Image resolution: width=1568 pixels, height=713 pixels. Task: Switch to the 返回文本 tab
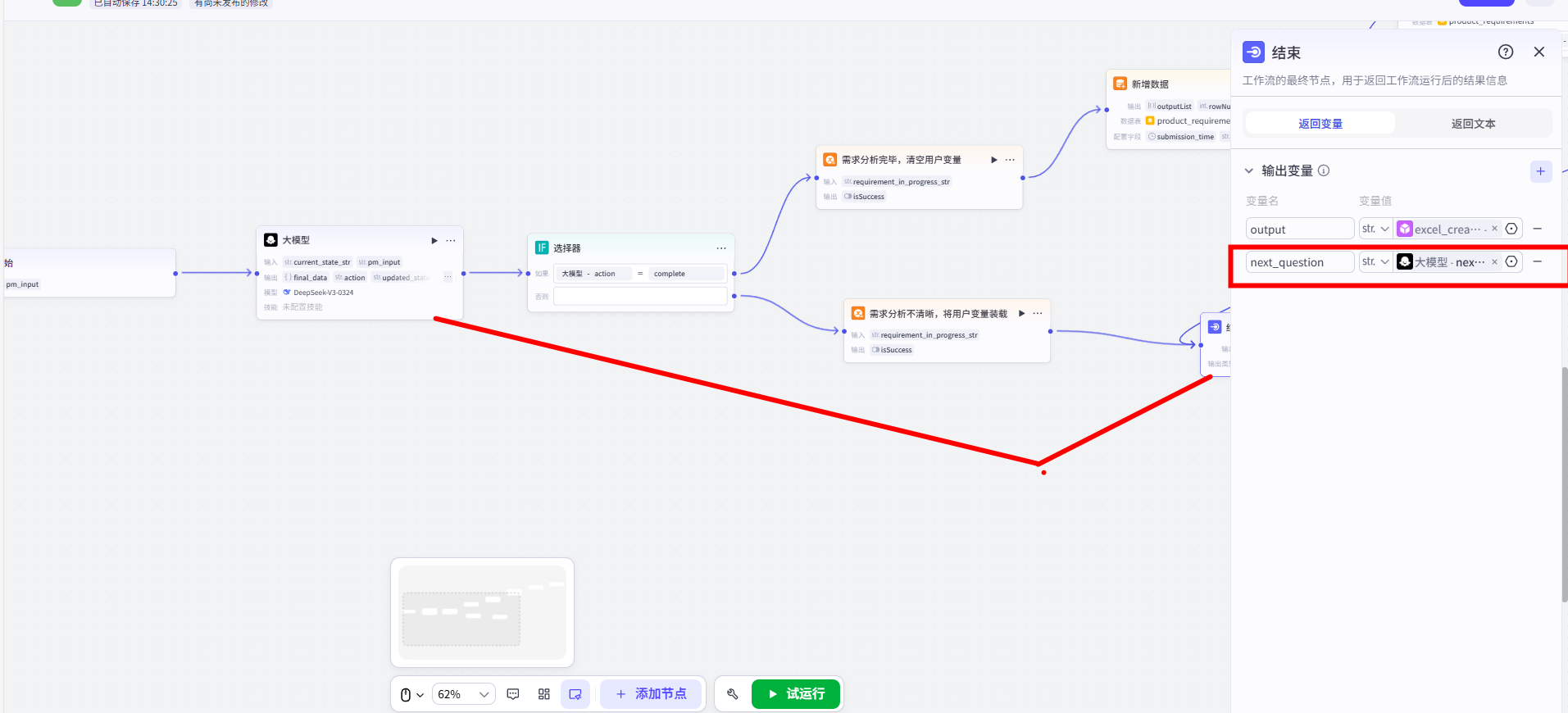(x=1473, y=124)
